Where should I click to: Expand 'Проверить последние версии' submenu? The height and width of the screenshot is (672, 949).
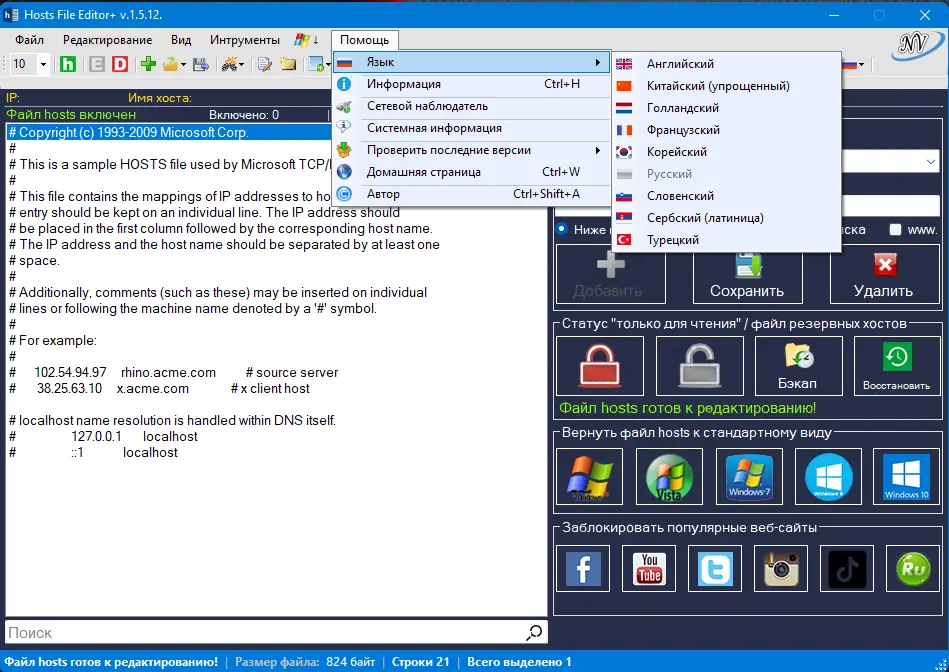471,150
